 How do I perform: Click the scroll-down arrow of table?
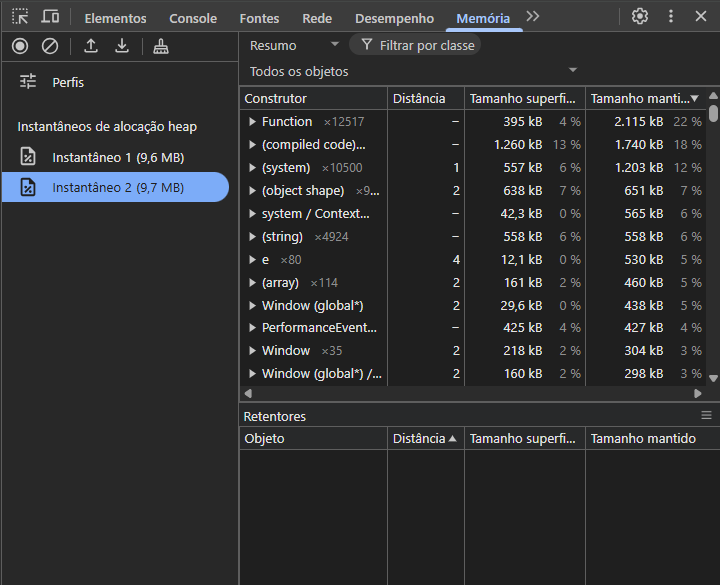[713, 378]
